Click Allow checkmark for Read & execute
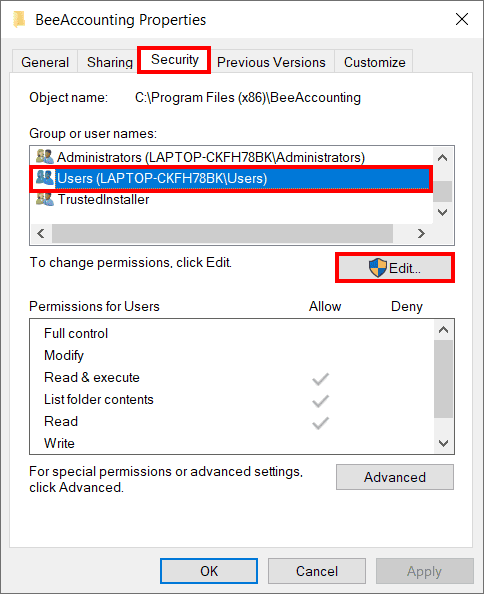 [x=320, y=378]
